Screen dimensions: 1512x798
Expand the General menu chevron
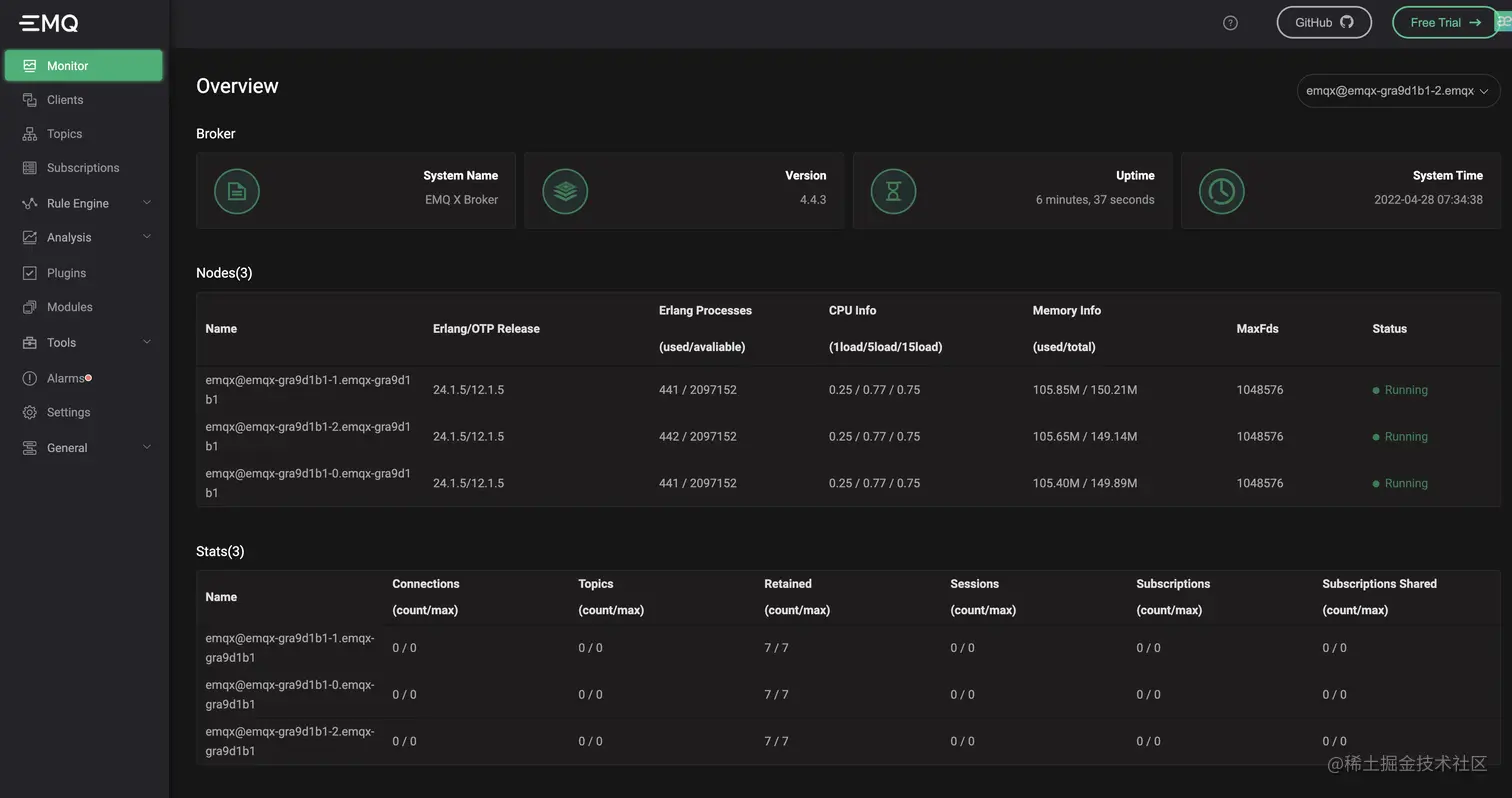click(x=147, y=447)
